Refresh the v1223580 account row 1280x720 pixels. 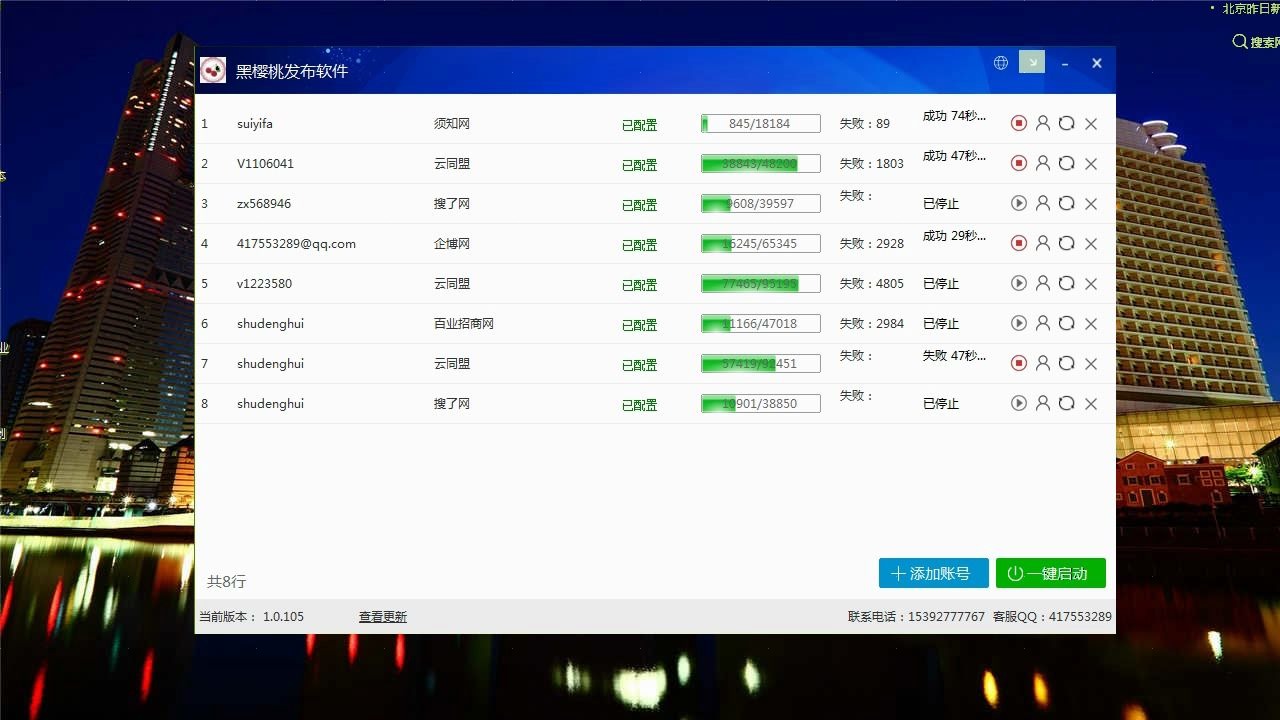tap(1067, 283)
